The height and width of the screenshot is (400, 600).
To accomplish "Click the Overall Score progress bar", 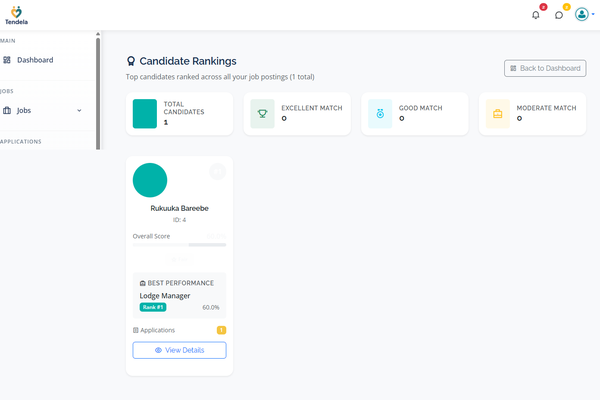I will pyautogui.click(x=179, y=244).
